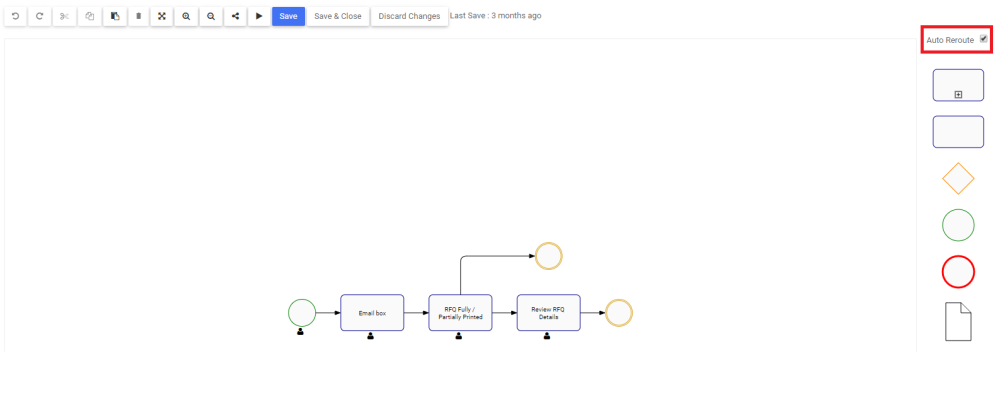Click Discard Changes

point(409,17)
